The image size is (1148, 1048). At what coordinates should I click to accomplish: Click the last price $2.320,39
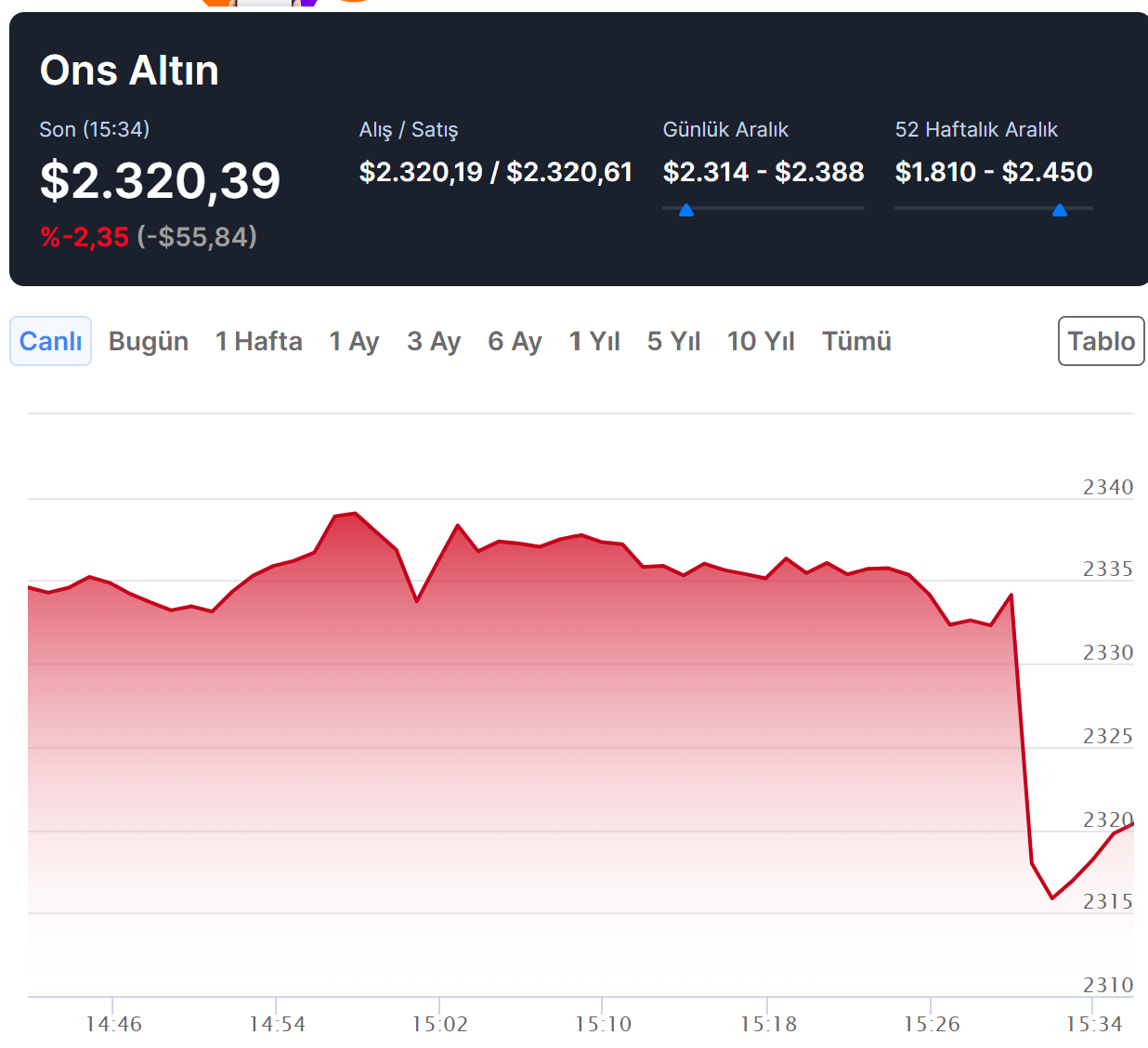160,180
